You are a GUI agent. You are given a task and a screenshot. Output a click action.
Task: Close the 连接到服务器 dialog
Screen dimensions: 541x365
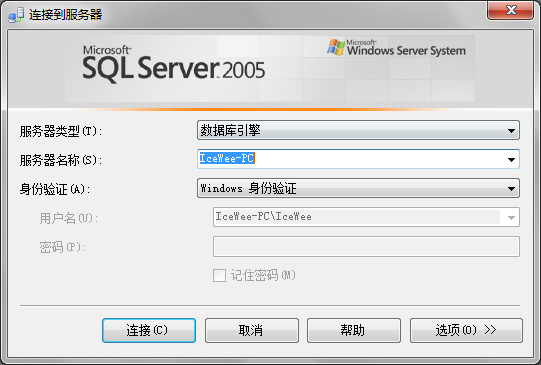pos(511,10)
